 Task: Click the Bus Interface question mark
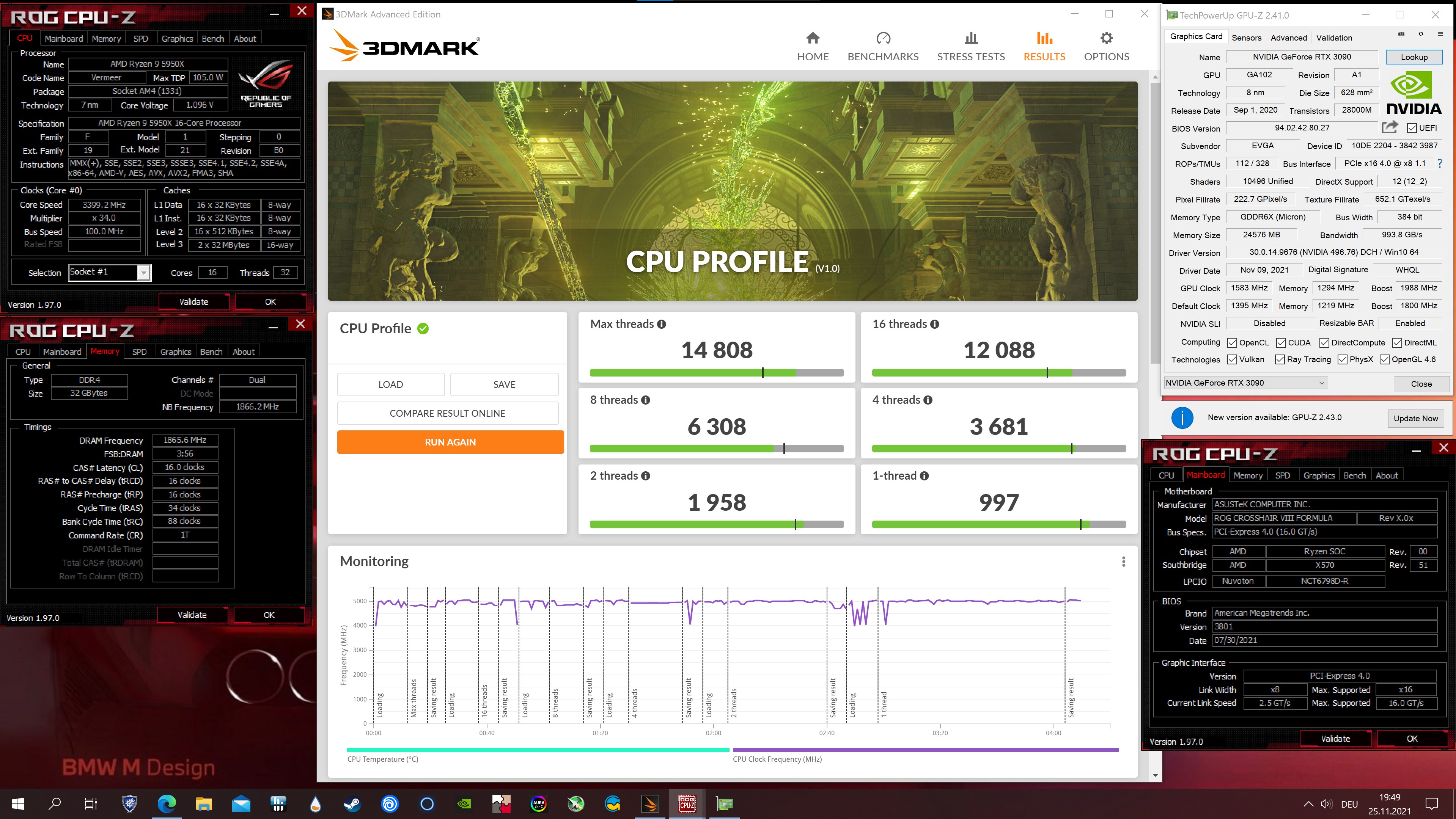1440,163
